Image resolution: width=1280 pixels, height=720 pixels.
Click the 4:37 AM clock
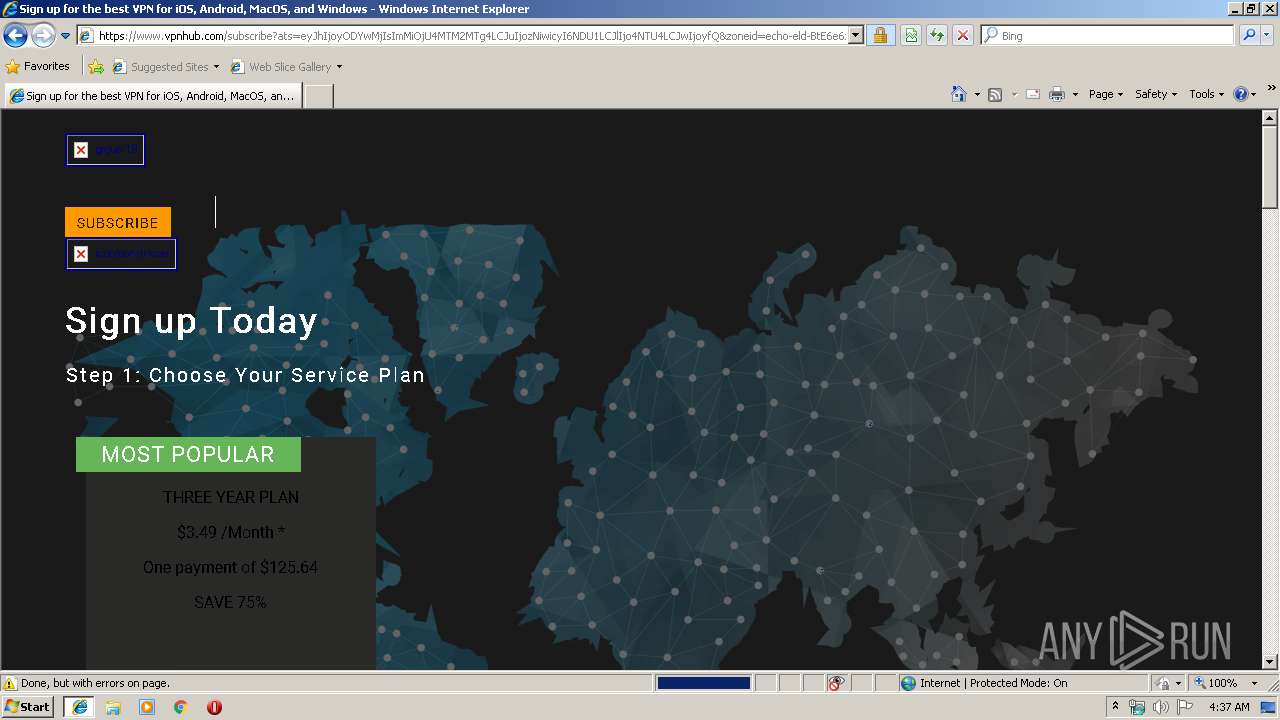(x=1229, y=707)
